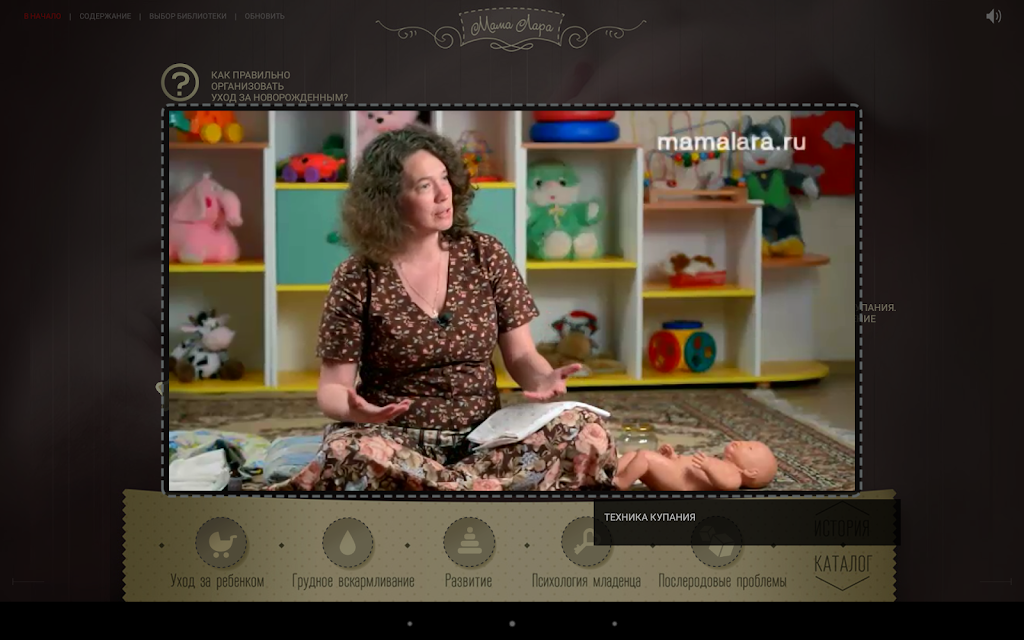Click the video player frame
This screenshot has width=1024, height=640.
512,300
